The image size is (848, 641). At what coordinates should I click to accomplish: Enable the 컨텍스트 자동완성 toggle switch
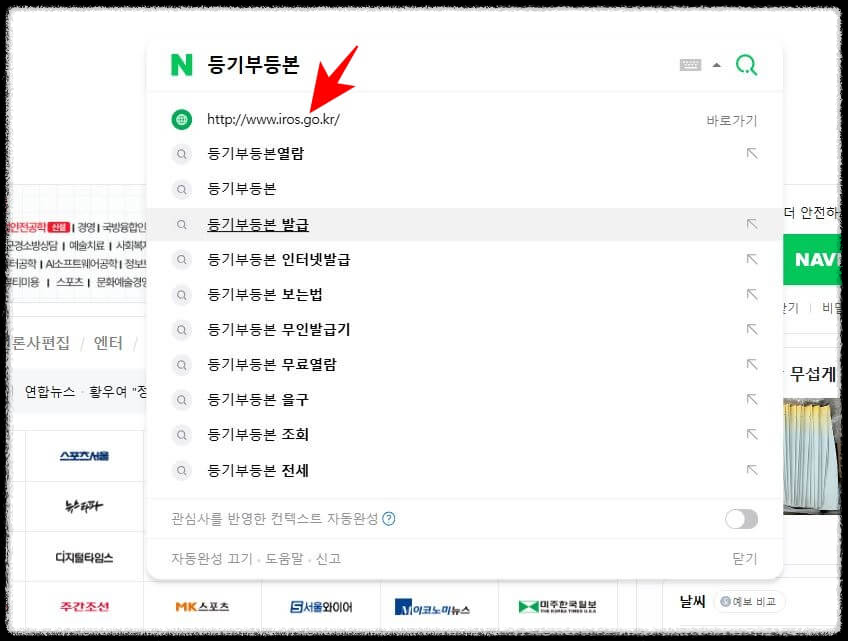click(x=740, y=519)
